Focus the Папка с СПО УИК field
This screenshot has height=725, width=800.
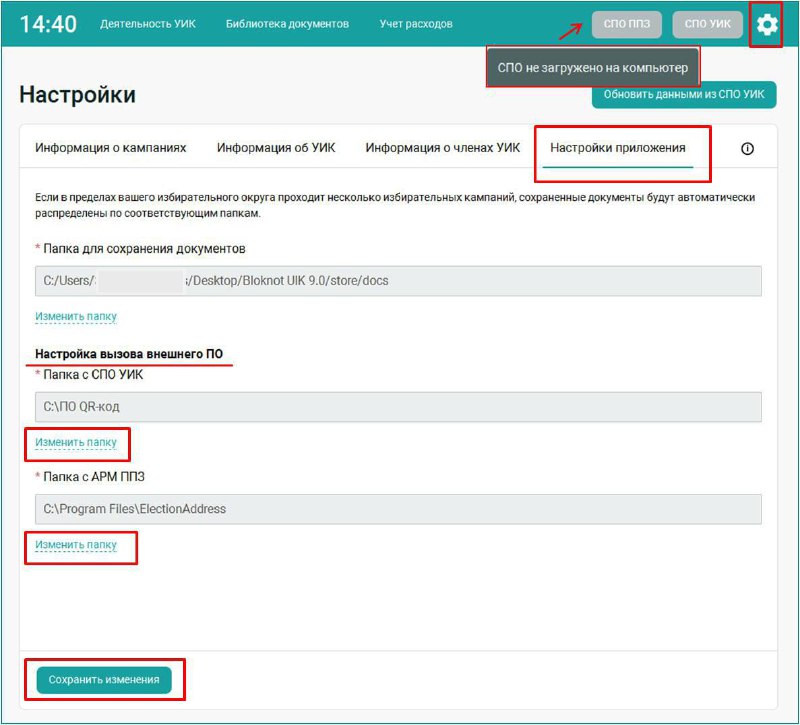coord(398,407)
